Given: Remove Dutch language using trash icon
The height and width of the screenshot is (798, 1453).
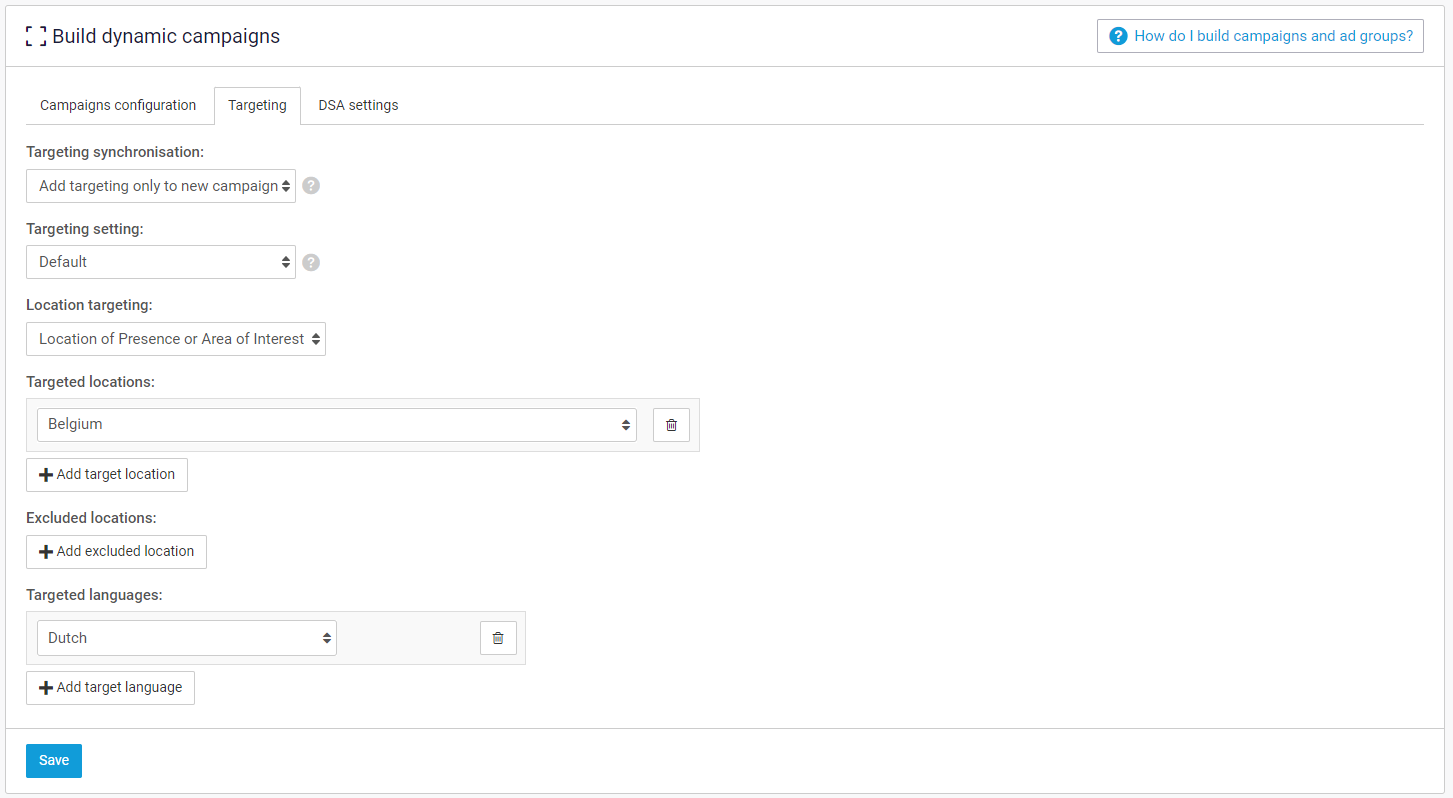Looking at the screenshot, I should (498, 638).
